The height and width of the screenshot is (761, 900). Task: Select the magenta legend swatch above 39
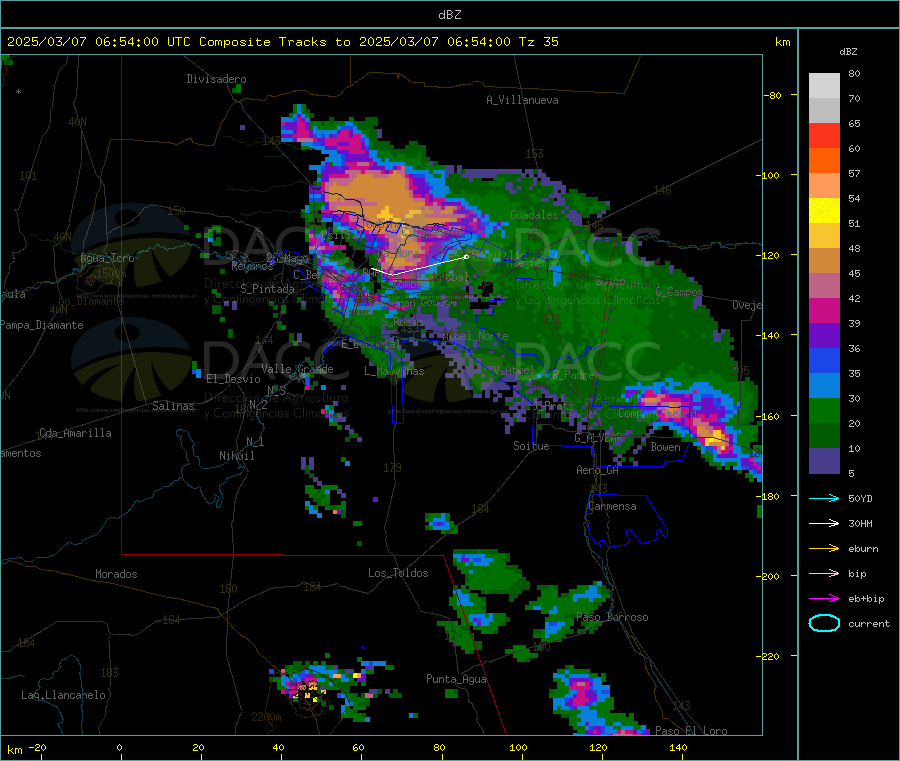824,310
